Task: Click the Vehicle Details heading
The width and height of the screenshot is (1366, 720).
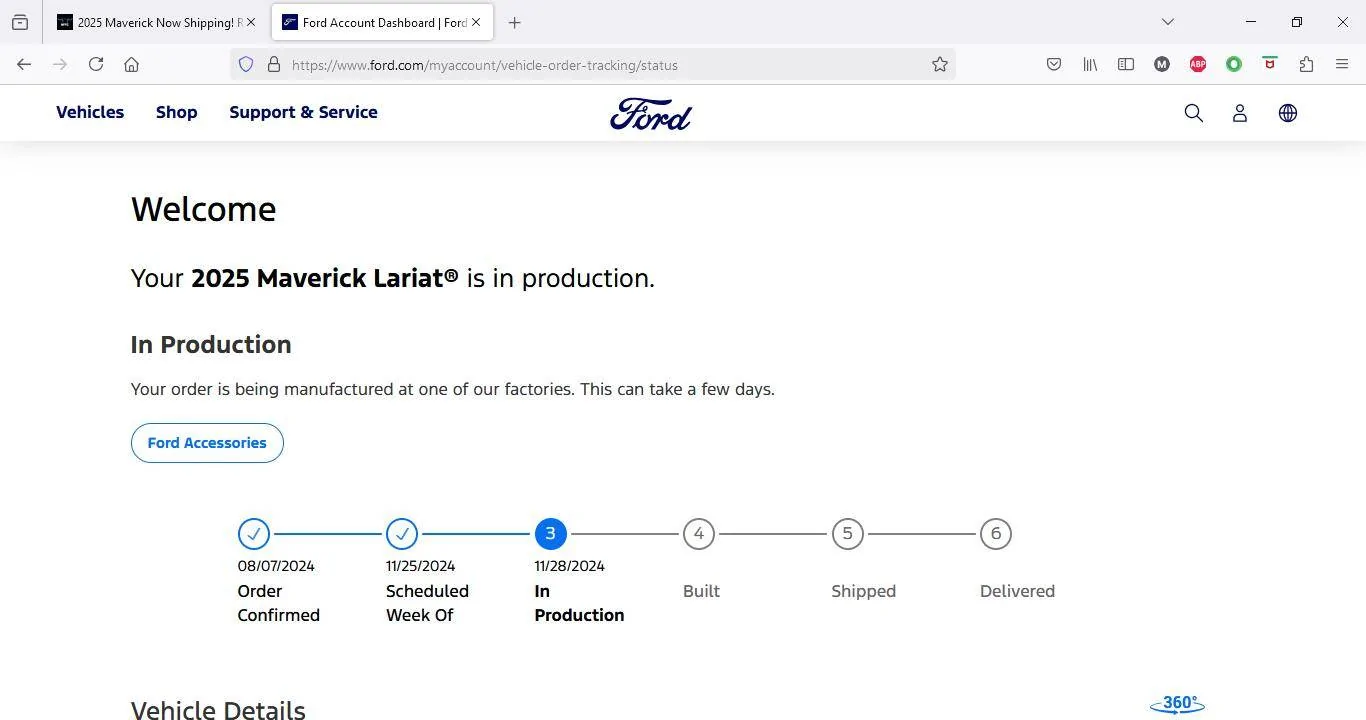Action: (x=218, y=710)
